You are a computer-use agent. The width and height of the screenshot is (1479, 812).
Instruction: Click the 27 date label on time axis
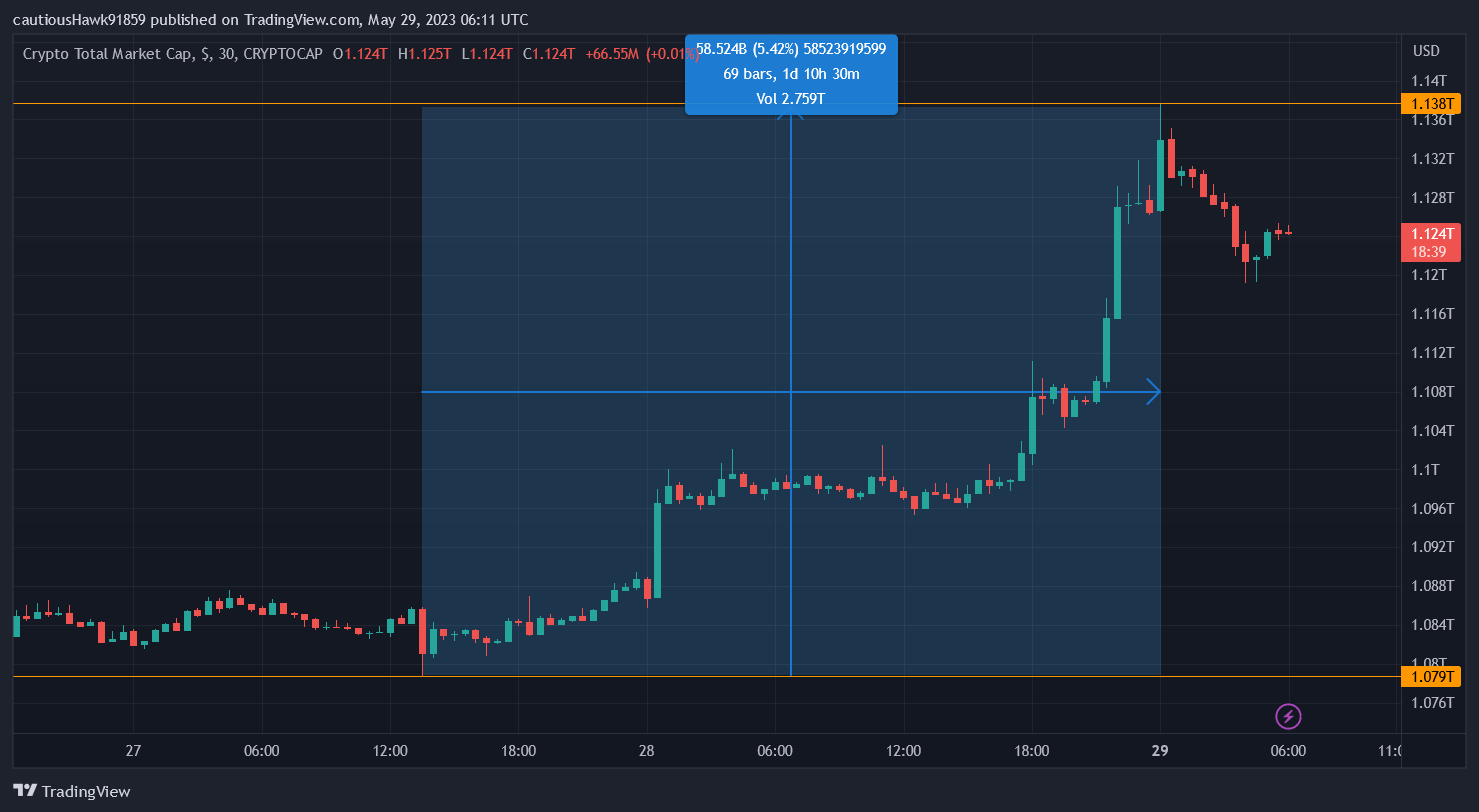tap(134, 751)
